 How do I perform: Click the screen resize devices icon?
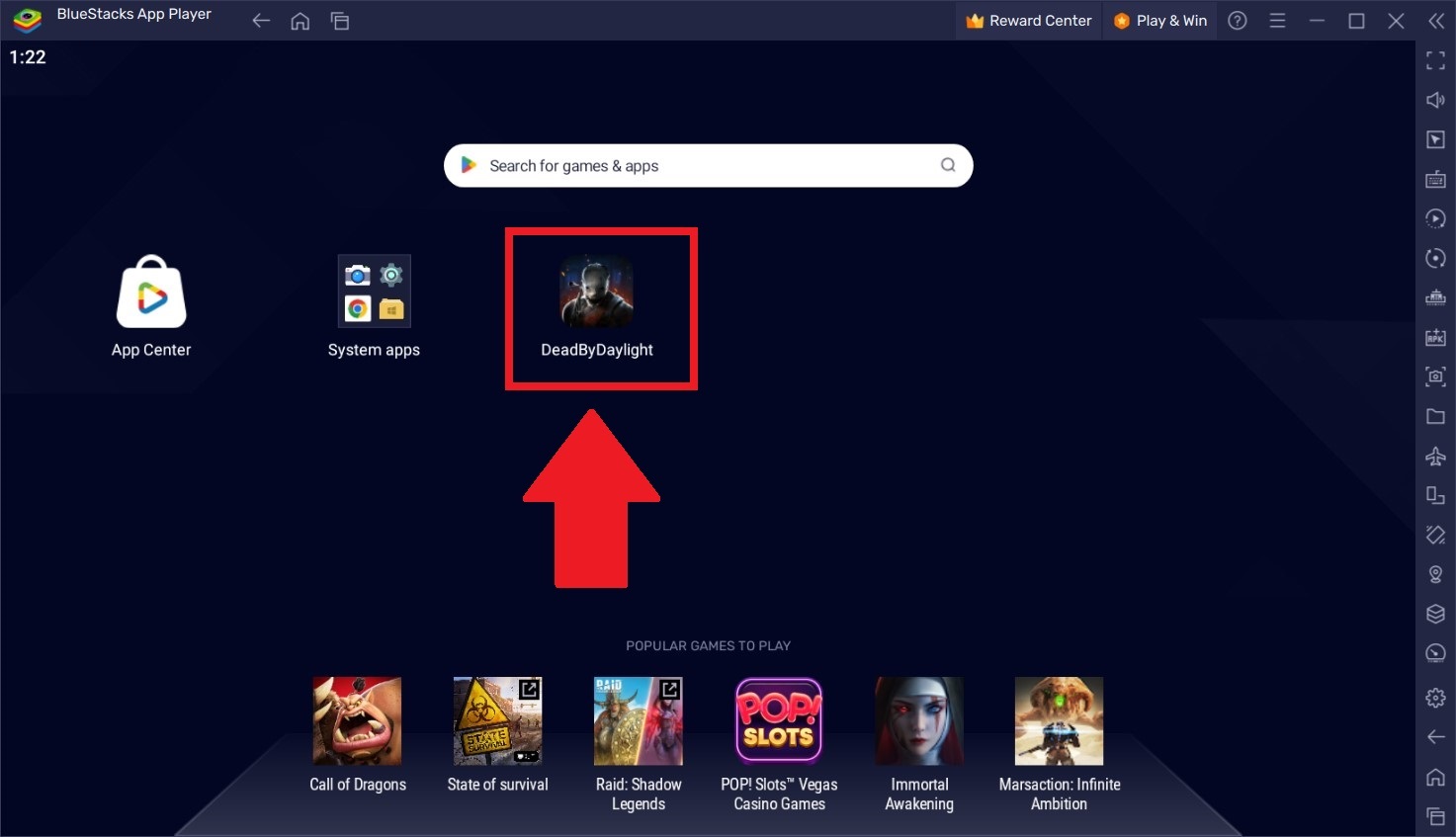tap(1436, 495)
